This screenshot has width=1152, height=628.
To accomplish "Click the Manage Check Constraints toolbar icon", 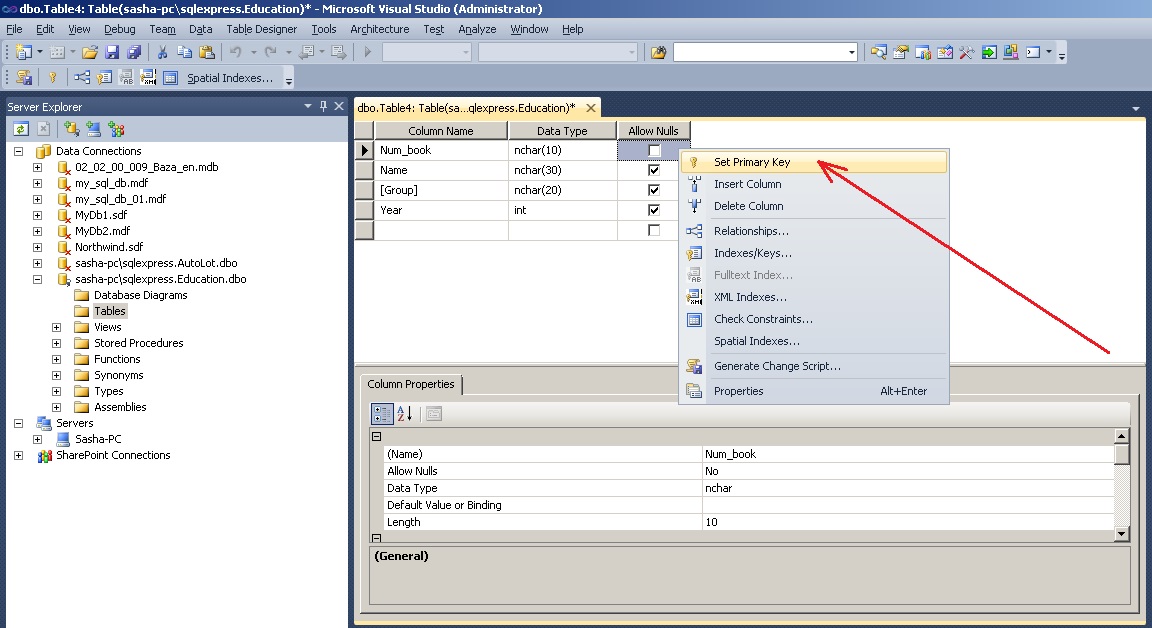I will [x=170, y=77].
